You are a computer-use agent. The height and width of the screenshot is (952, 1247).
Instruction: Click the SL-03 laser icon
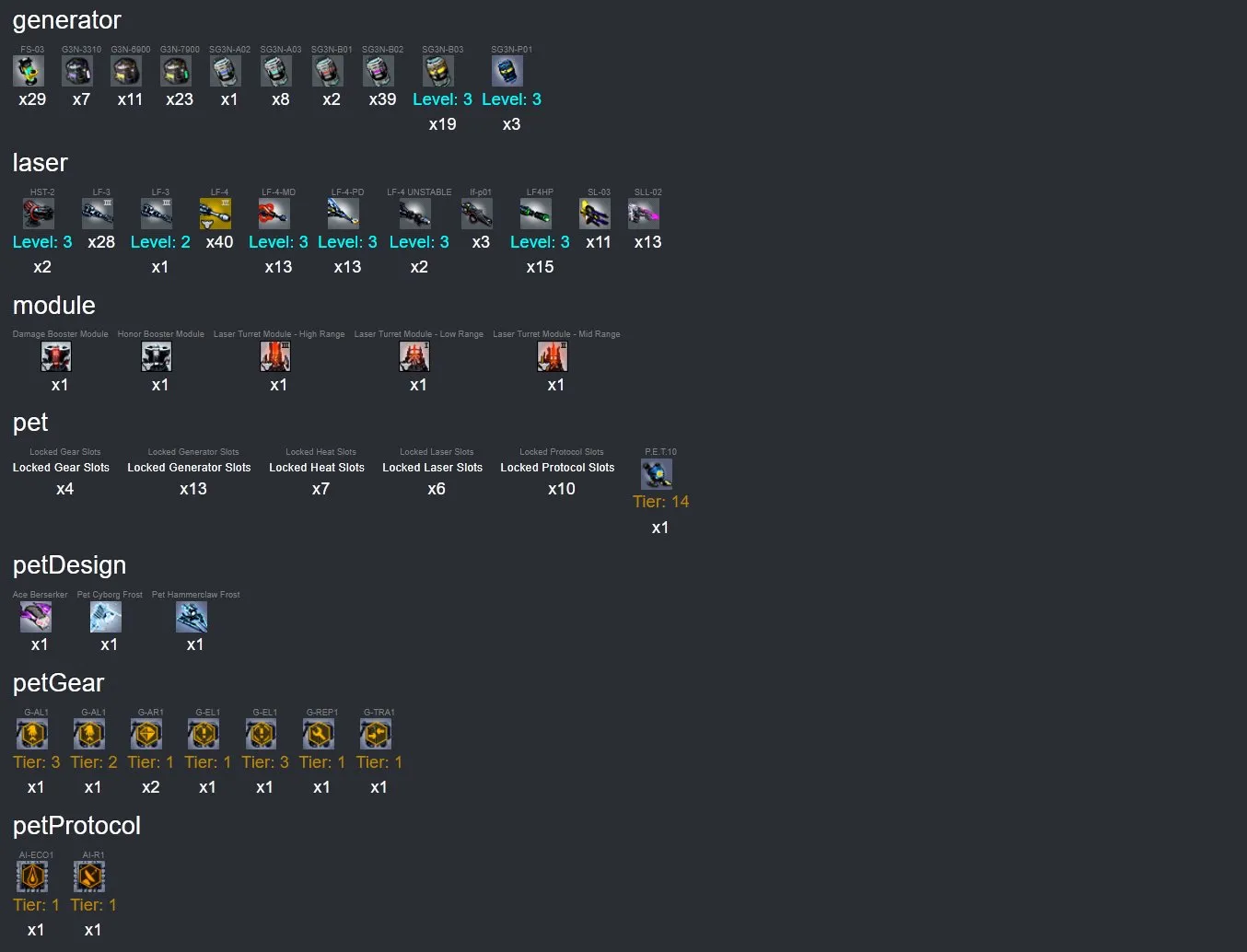tap(595, 214)
